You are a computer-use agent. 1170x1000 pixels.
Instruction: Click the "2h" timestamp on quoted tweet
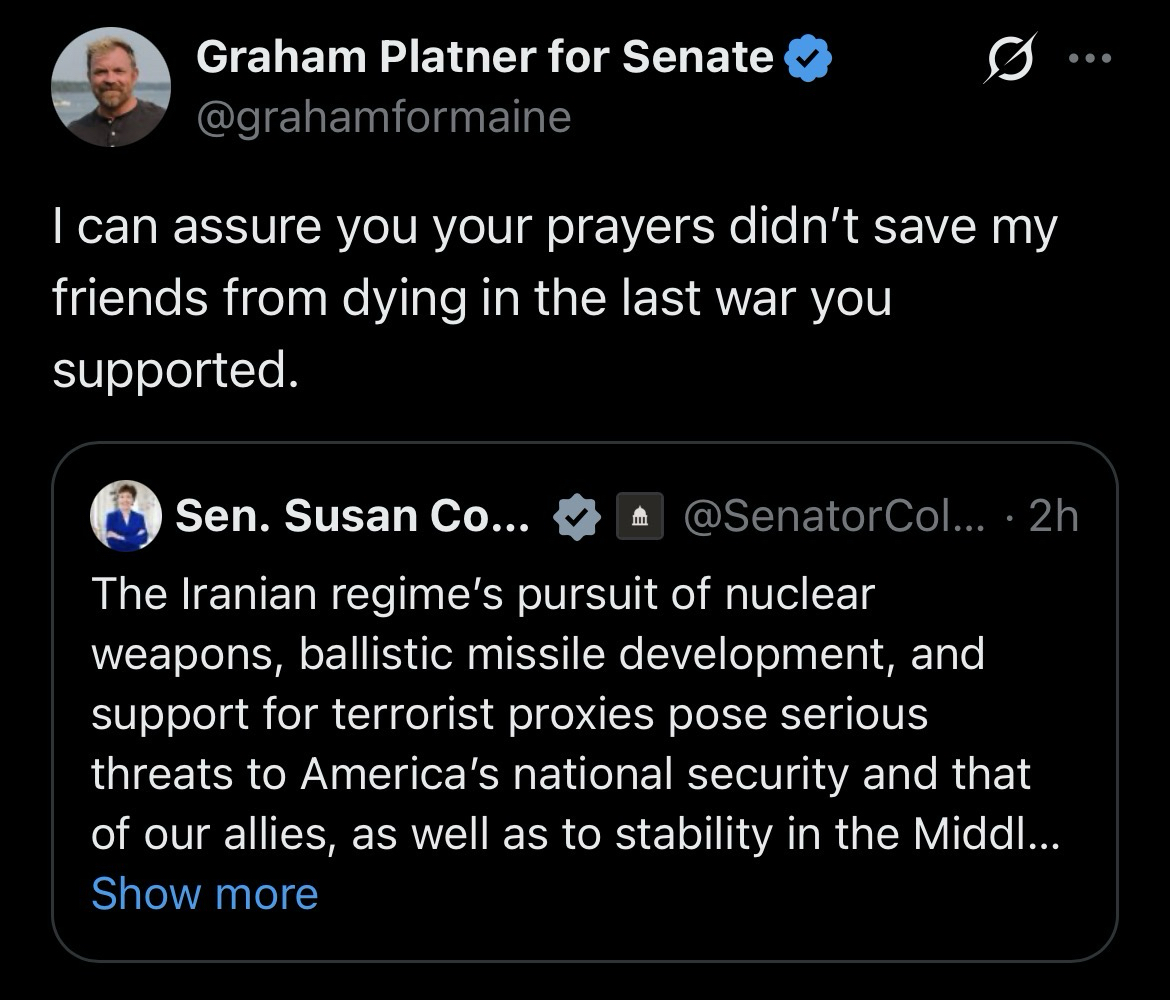[x=1053, y=516]
